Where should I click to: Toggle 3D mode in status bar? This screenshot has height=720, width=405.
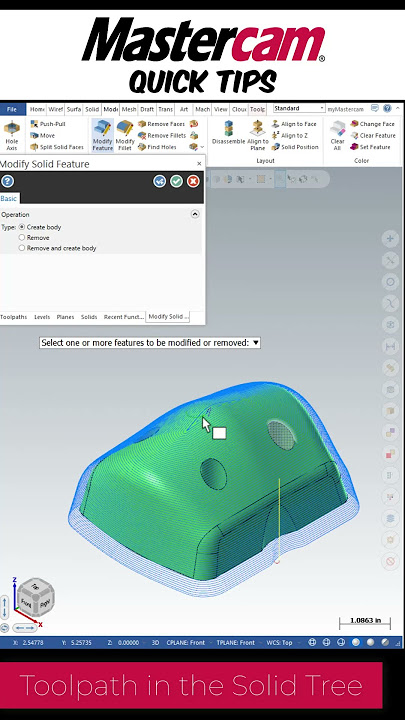[155, 642]
